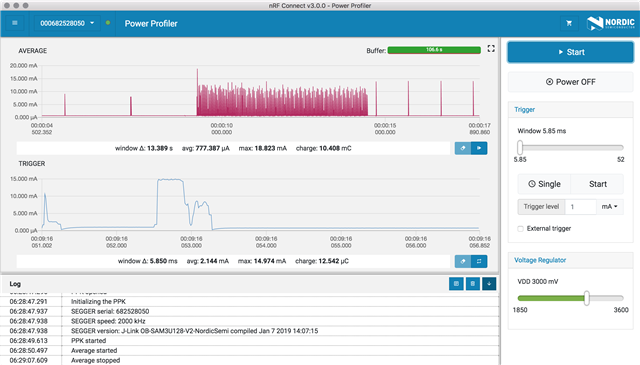Screen dimensions: 640x365
Task: Click the green device connection indicator
Action: click(x=108, y=23)
